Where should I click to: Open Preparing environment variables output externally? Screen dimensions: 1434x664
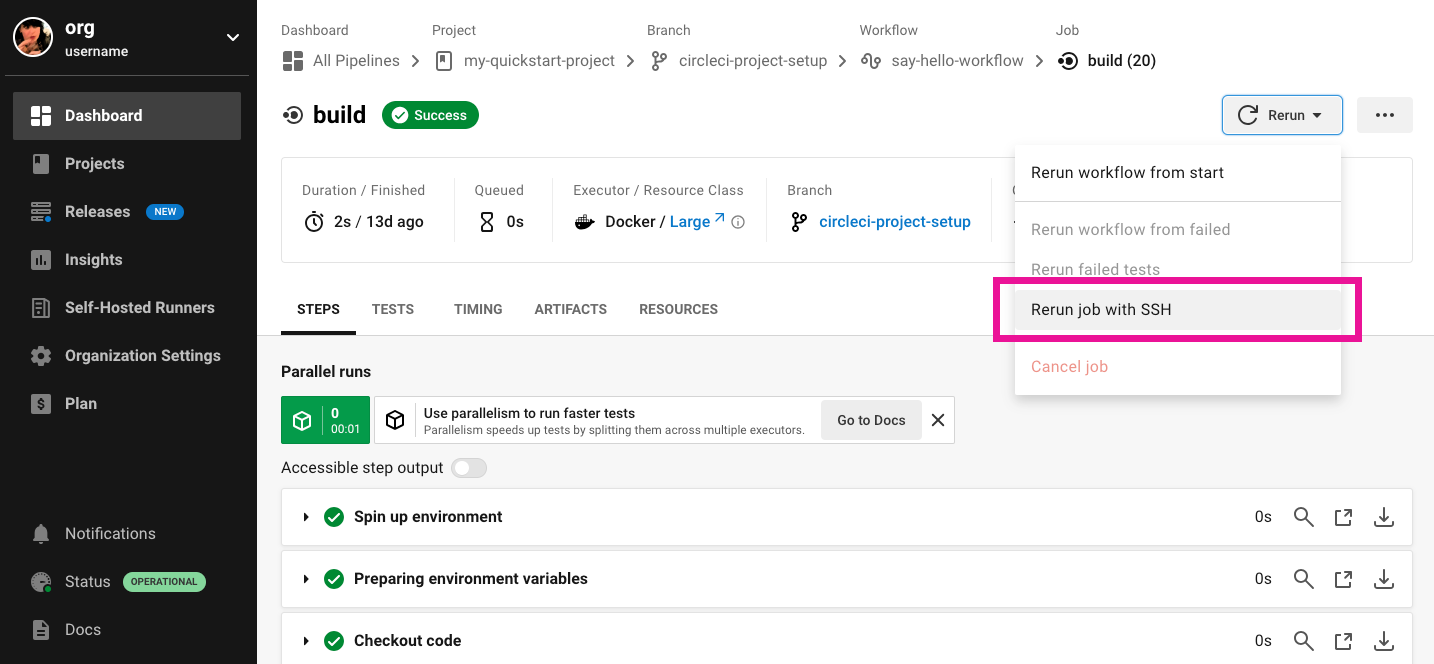pos(1344,579)
